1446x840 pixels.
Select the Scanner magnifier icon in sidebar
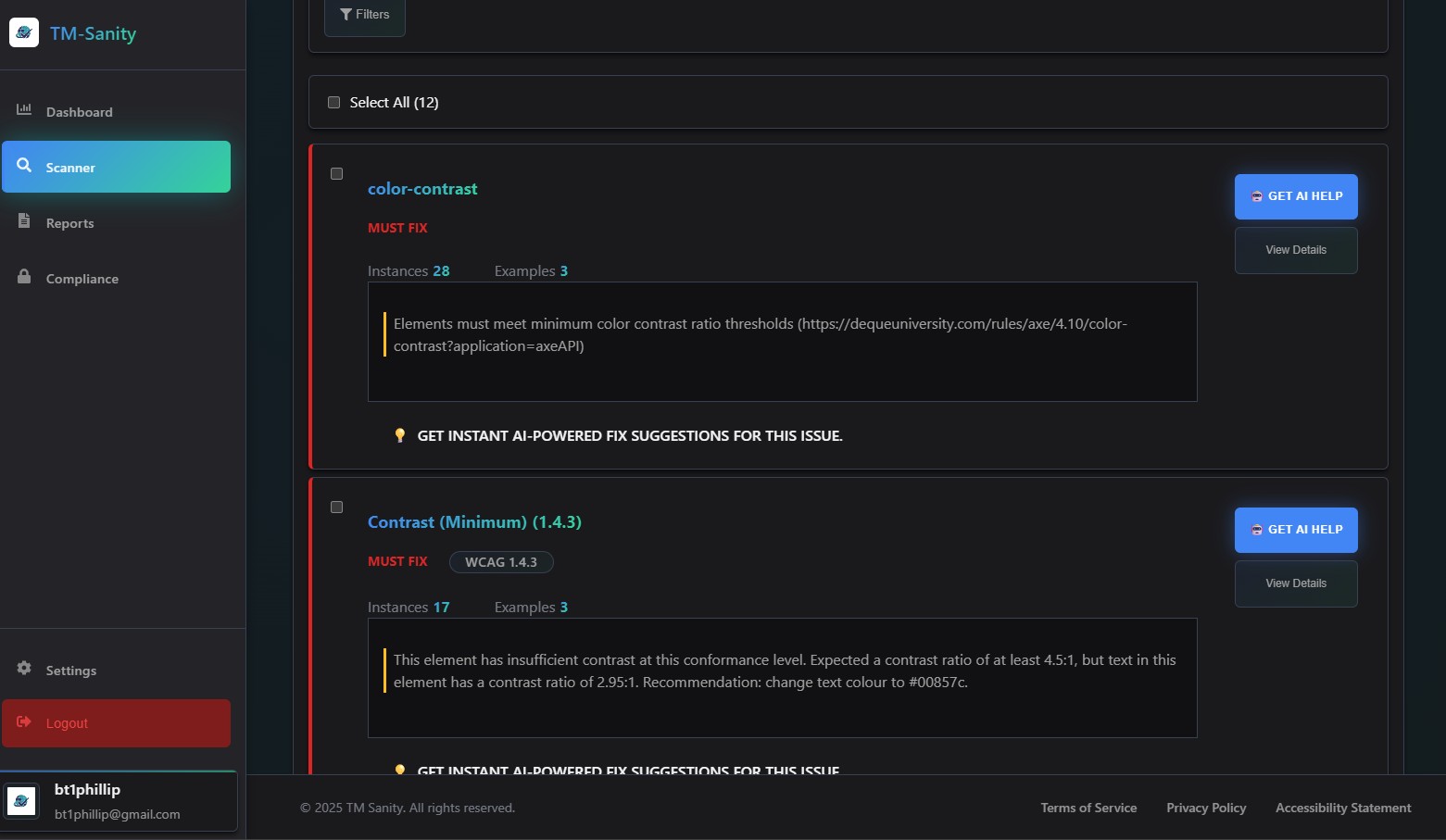[24, 167]
